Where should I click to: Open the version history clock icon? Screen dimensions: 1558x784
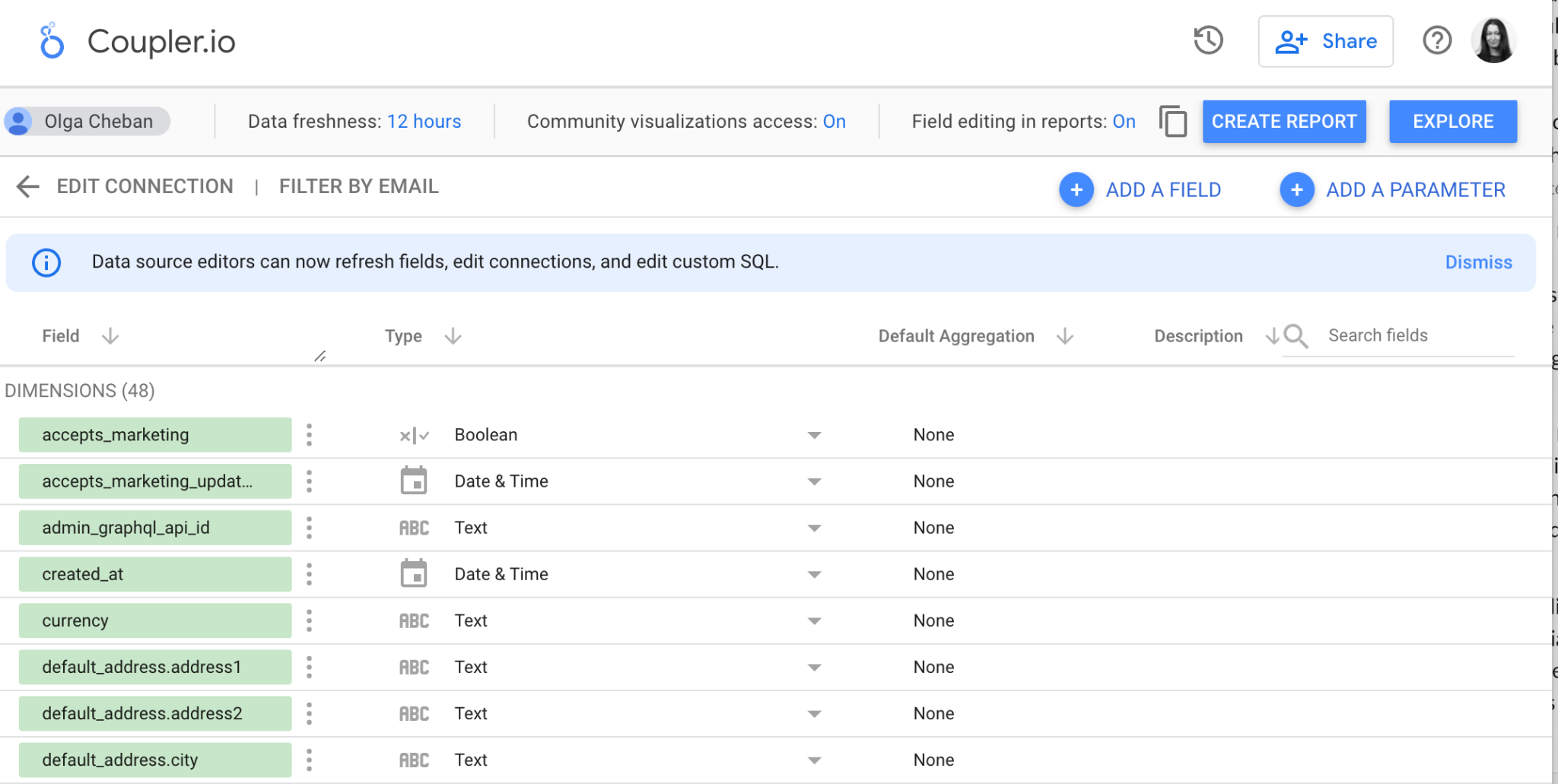pos(1208,41)
